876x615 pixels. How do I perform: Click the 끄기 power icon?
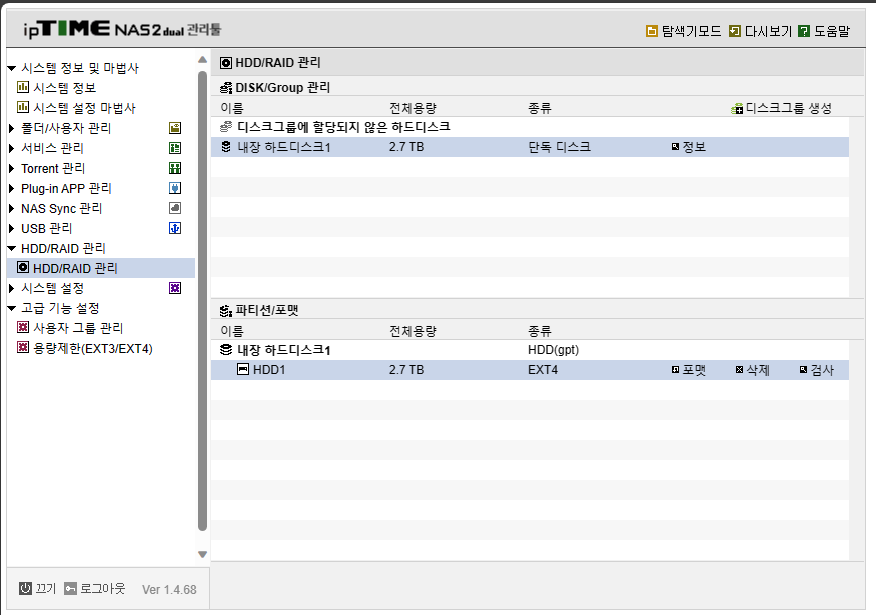(x=25, y=588)
